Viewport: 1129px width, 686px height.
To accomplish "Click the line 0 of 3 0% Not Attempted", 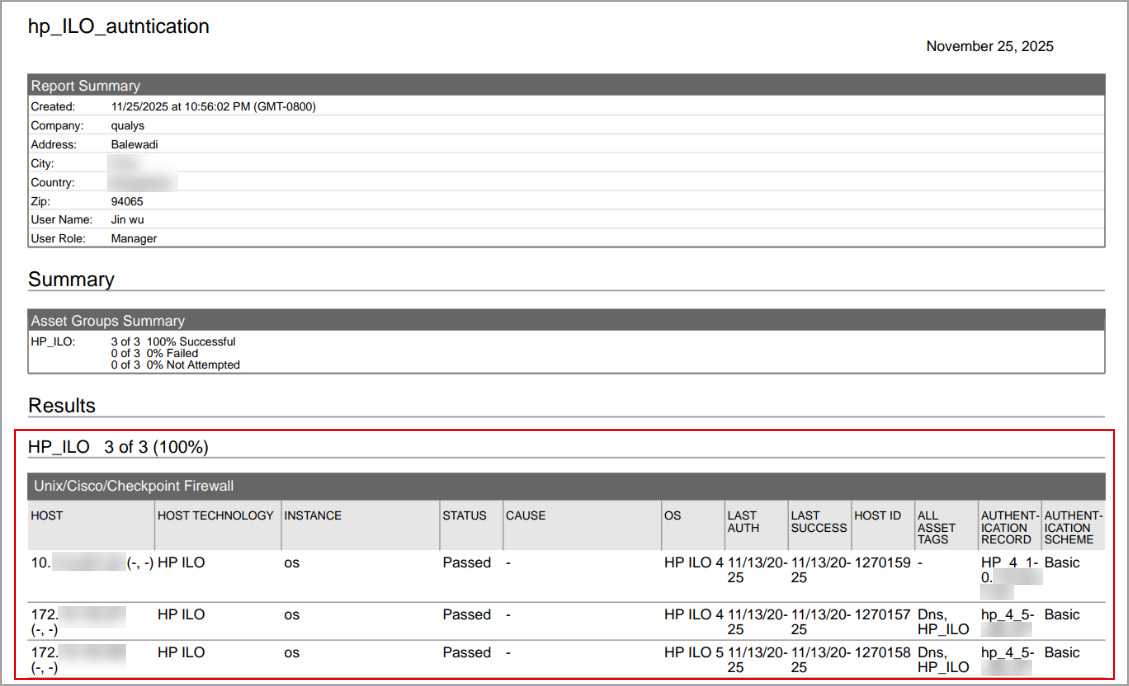I will 175,365.
